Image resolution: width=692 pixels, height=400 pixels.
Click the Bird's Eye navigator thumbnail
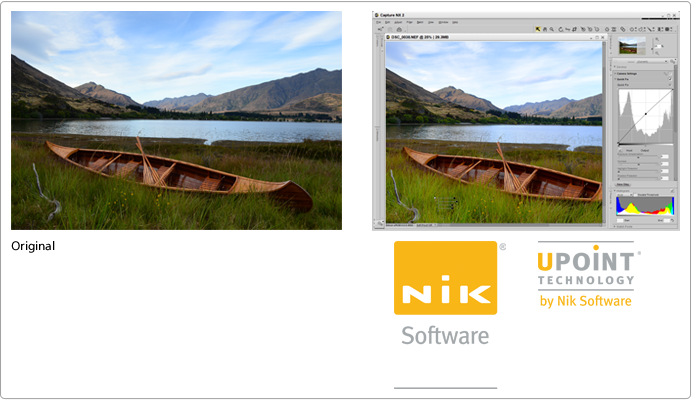pos(632,45)
